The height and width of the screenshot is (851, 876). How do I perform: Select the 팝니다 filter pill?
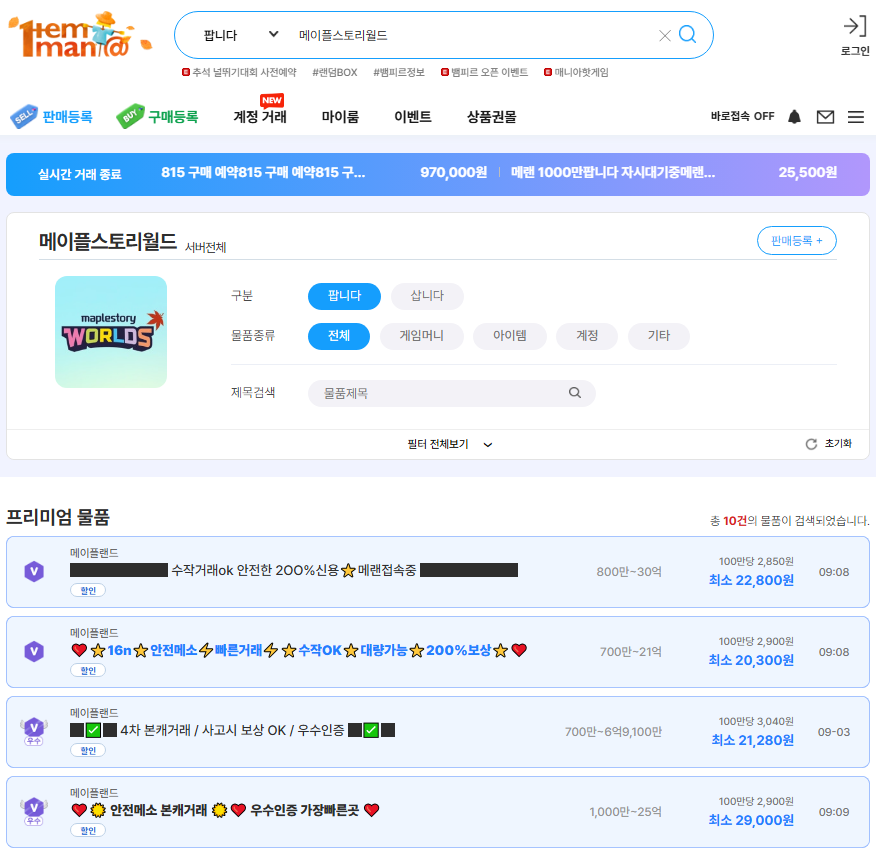(x=344, y=296)
